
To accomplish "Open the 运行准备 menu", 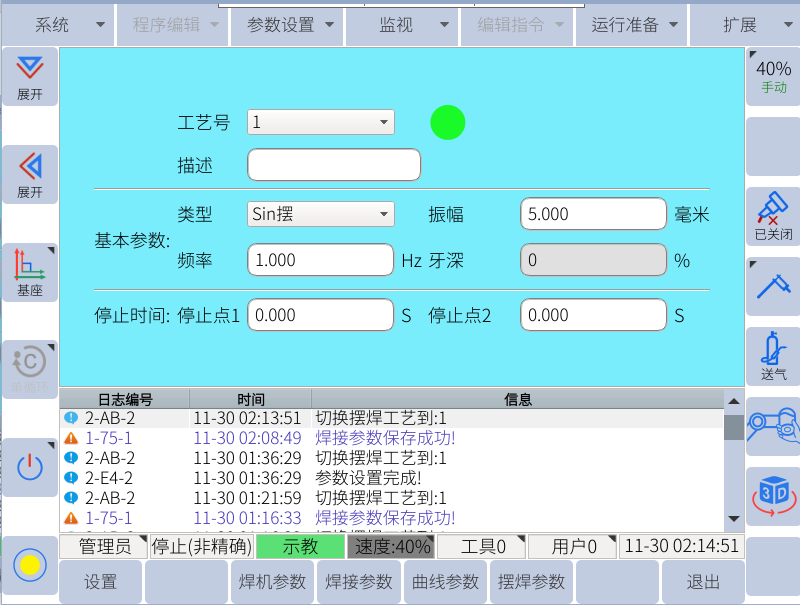I will pos(634,25).
